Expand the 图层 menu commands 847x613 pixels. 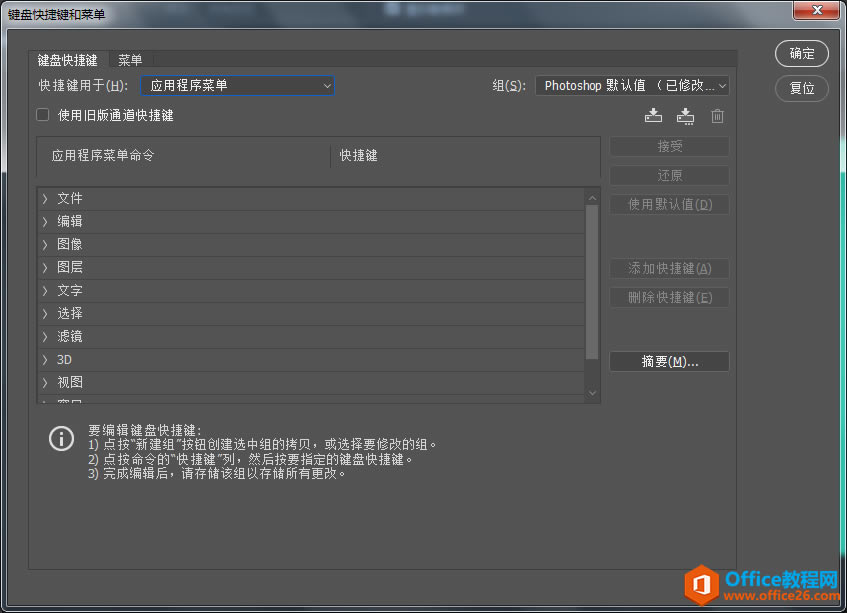[x=45, y=267]
